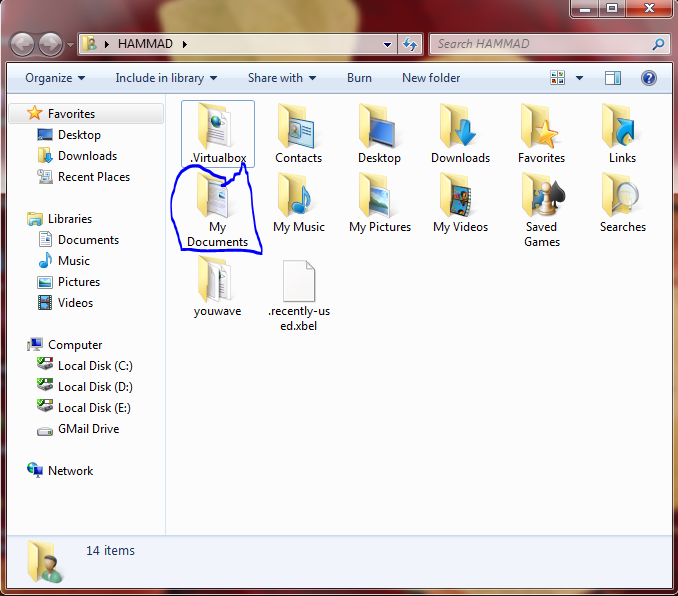Screen dimensions: 678x596
Task: Select the Saved Games folder
Action: (x=541, y=211)
